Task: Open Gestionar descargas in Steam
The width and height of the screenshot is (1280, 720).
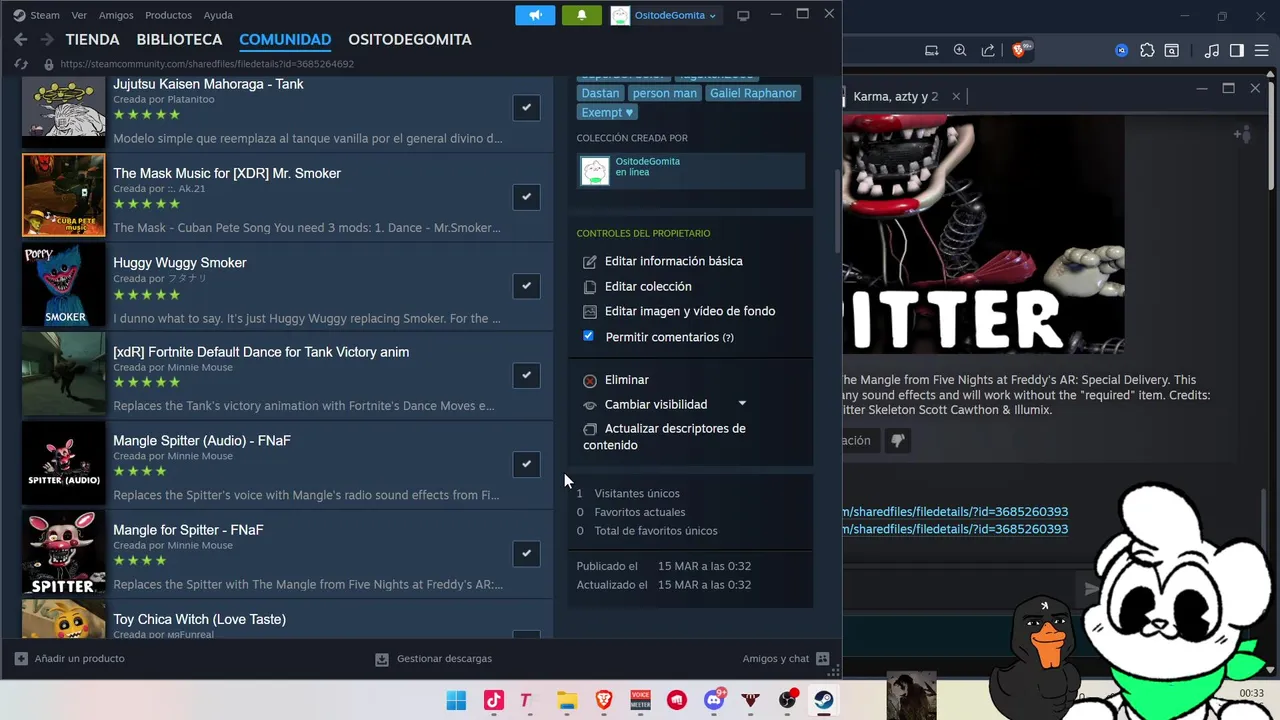Action: coord(434,659)
